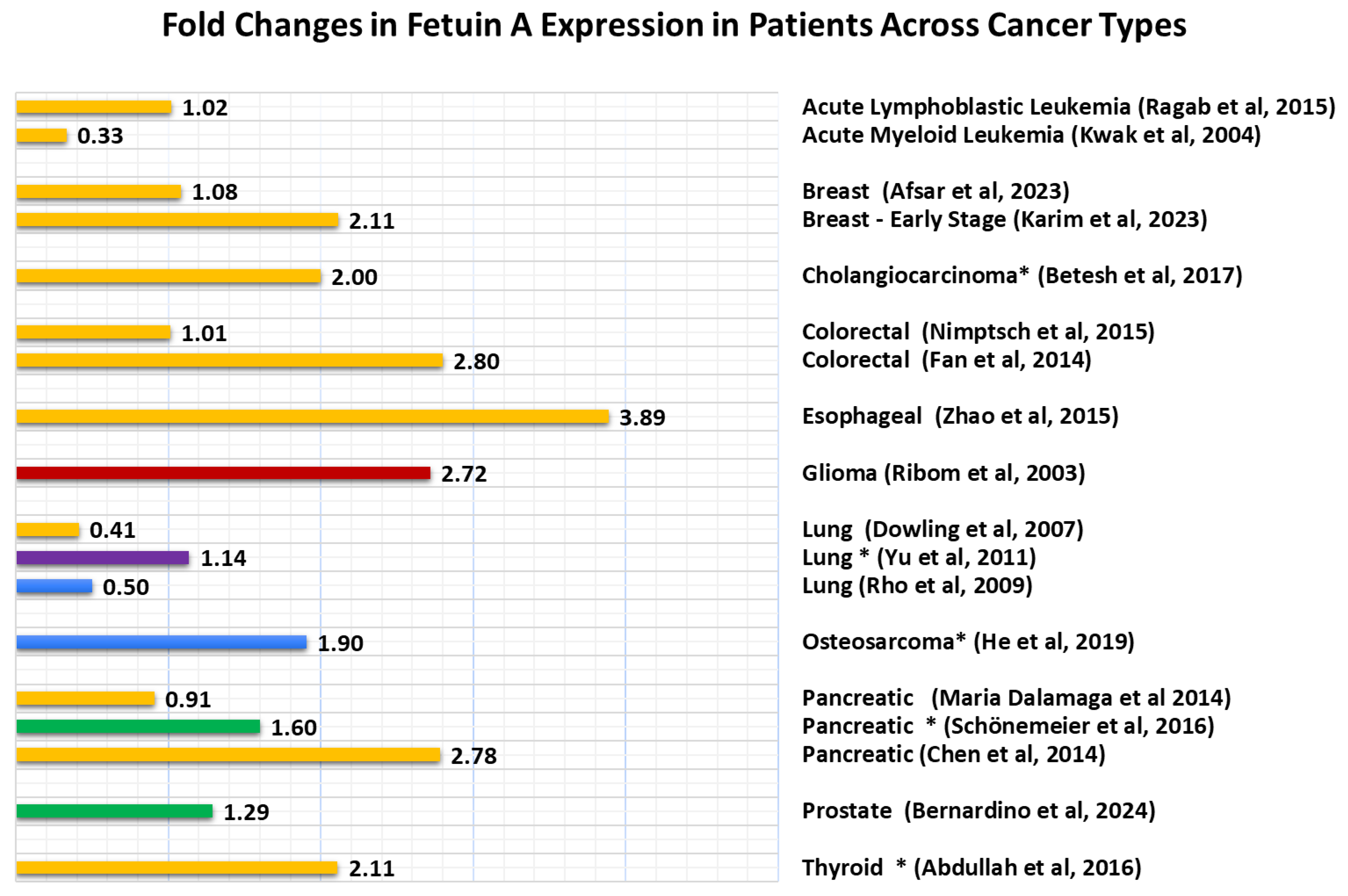Select the Pancreatic (Chen et al, 2014) label
The image size is (1348, 896).
953,754
